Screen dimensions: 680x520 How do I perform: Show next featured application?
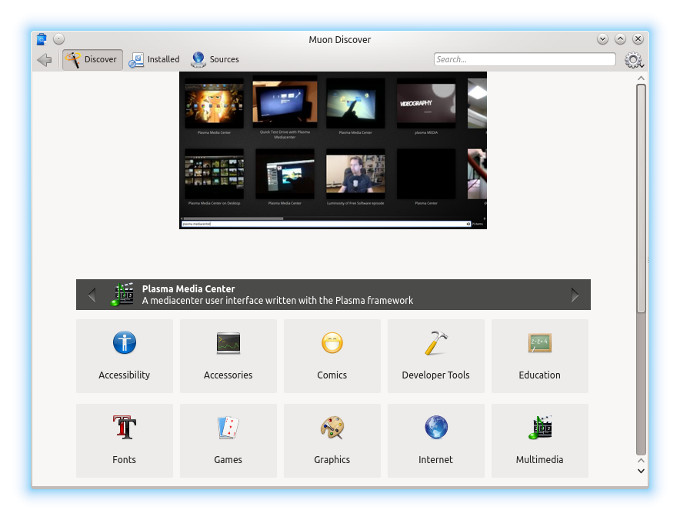(x=575, y=295)
